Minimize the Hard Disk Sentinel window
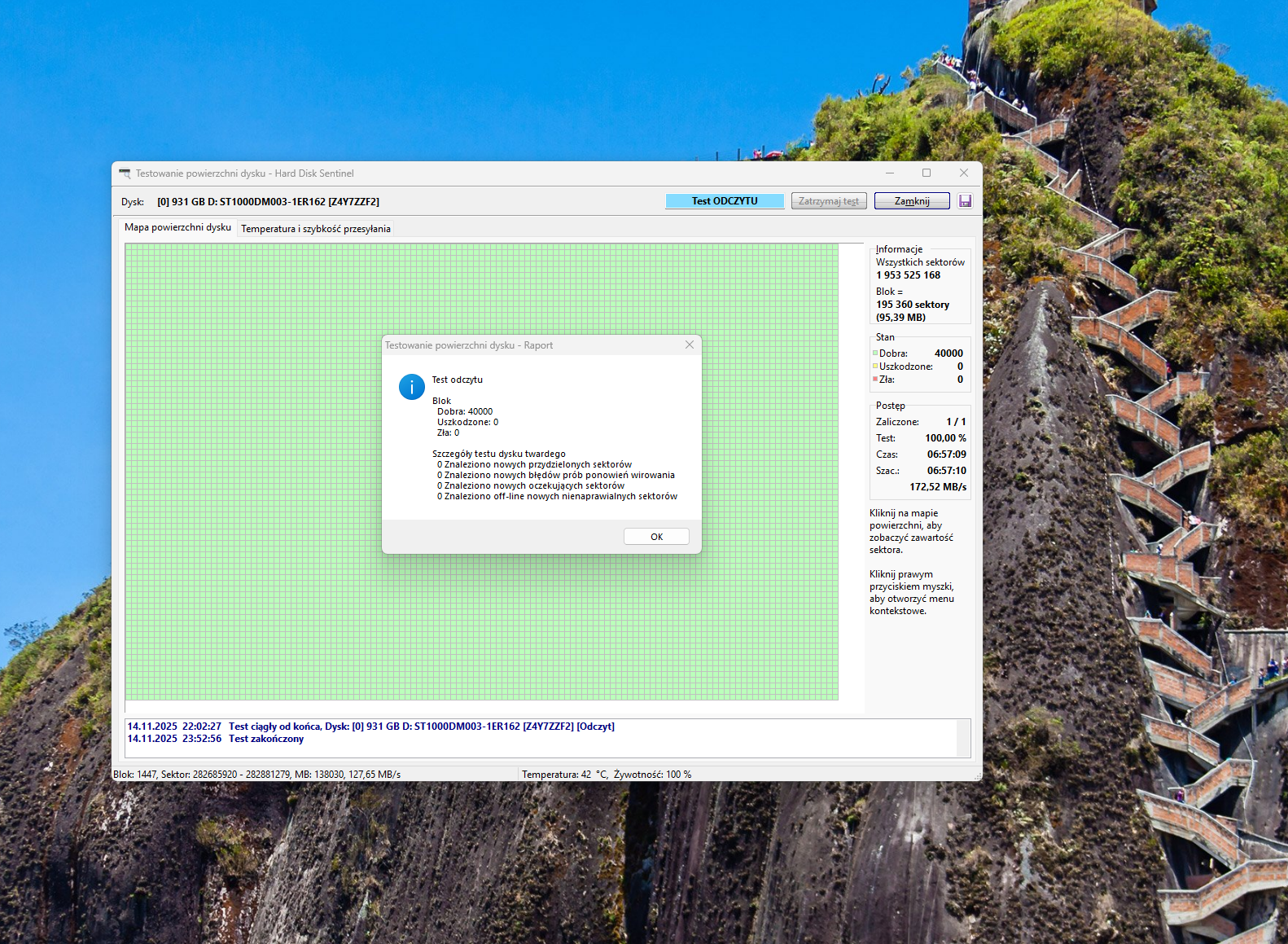Image resolution: width=1288 pixels, height=944 pixels. coord(890,173)
